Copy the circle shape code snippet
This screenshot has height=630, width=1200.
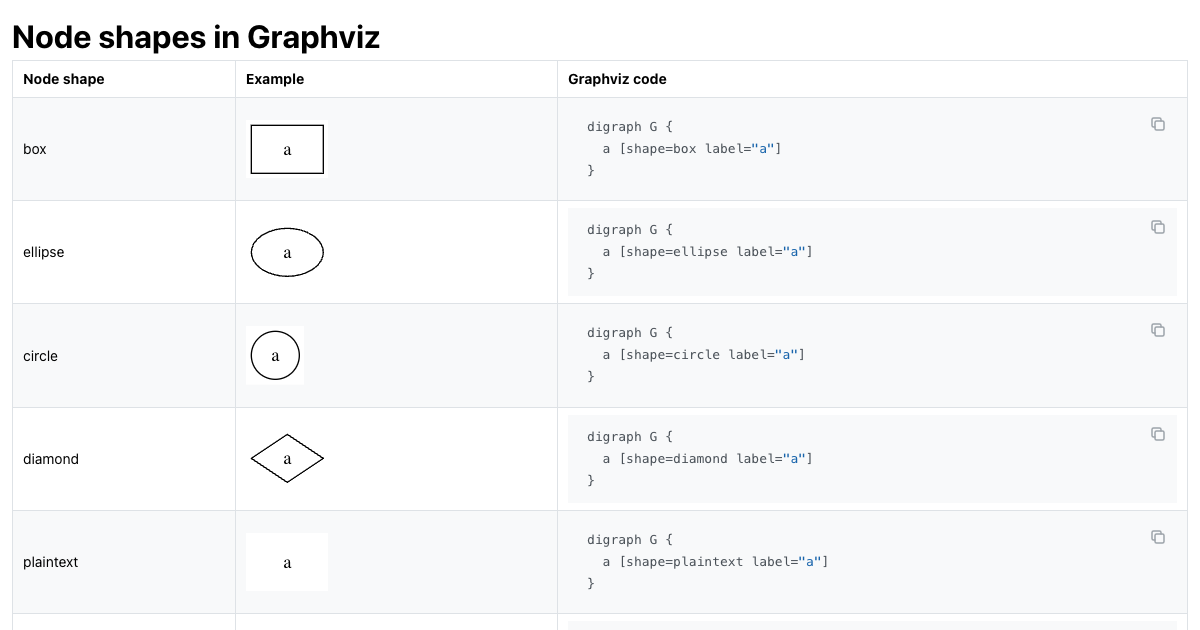click(1158, 330)
